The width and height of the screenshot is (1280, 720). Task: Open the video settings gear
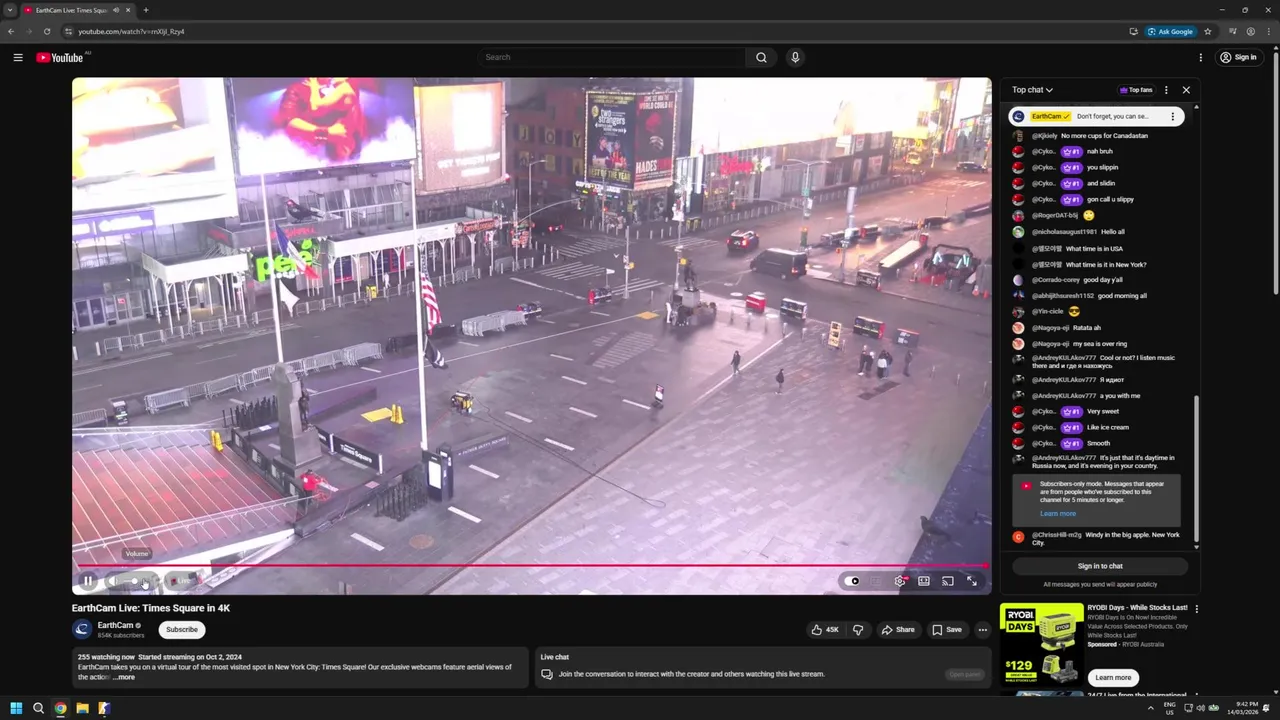tap(900, 581)
